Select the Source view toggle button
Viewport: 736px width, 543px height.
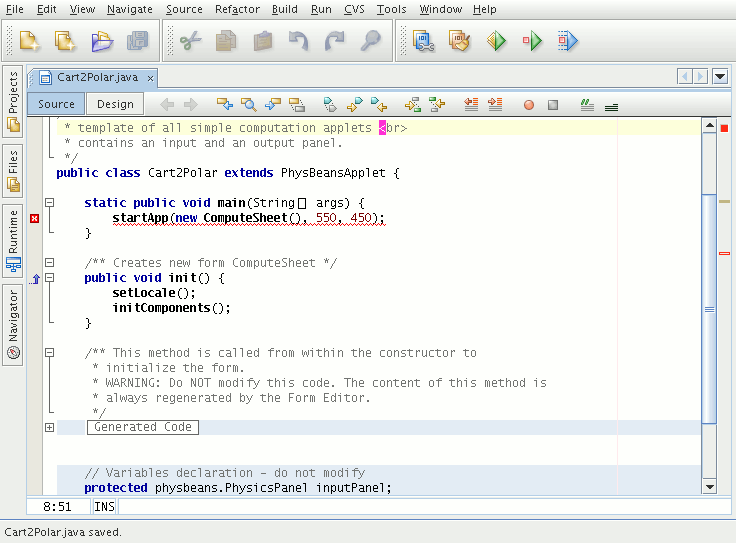(x=56, y=104)
